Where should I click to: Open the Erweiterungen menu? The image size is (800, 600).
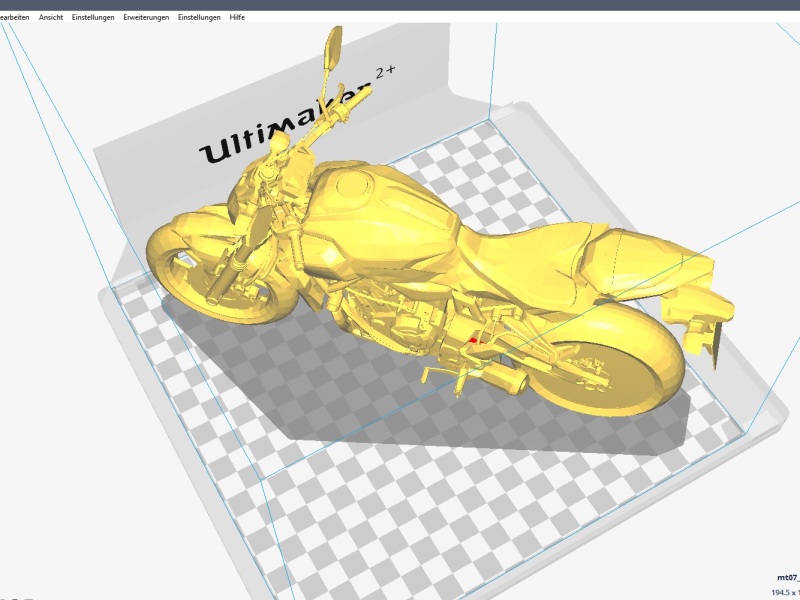tap(146, 17)
